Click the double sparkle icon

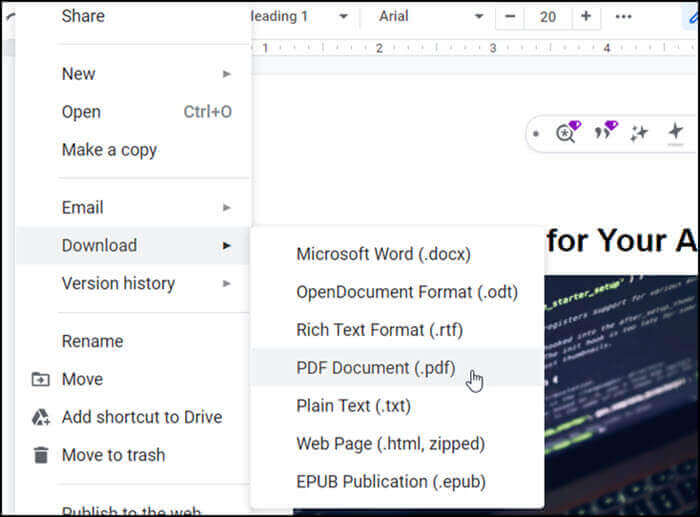coord(639,133)
